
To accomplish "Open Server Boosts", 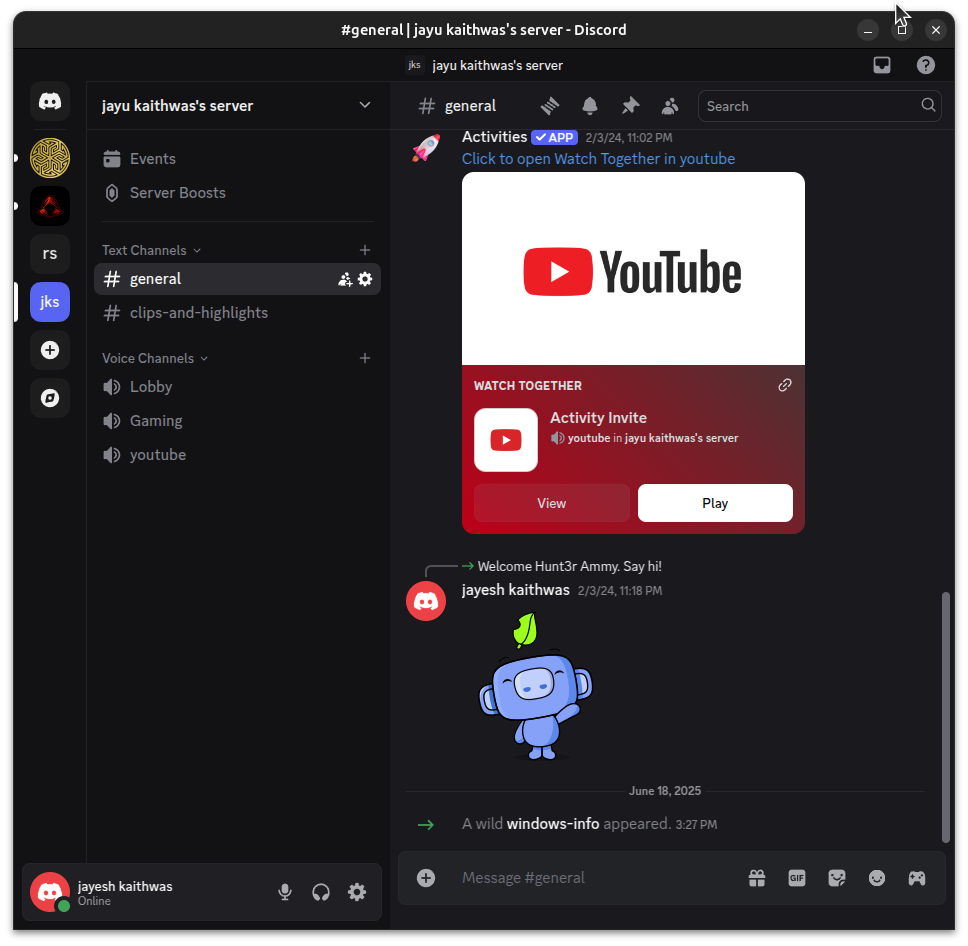I will (237, 193).
